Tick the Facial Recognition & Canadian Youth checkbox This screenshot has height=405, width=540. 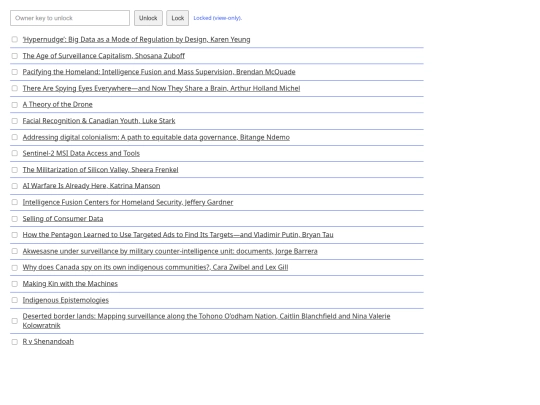14,121
